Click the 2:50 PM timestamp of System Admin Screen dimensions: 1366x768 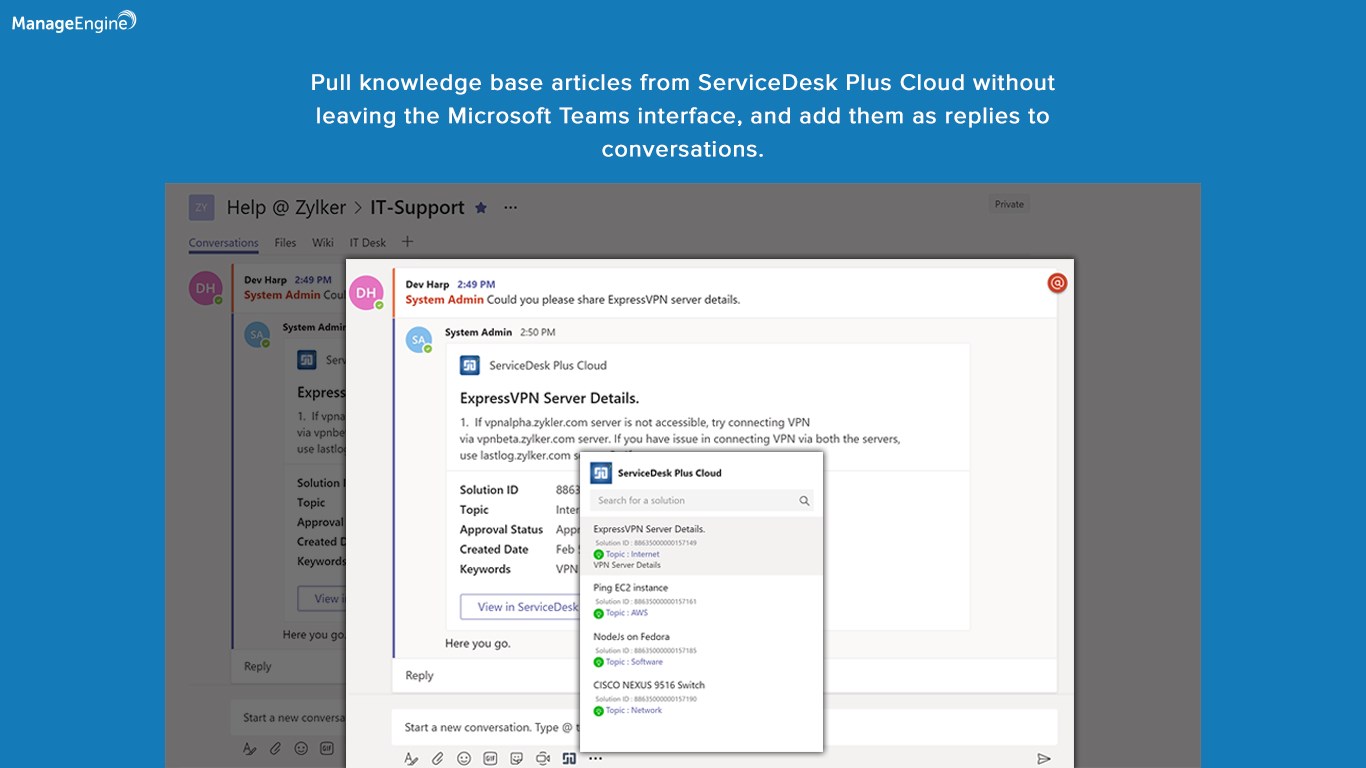tap(538, 332)
